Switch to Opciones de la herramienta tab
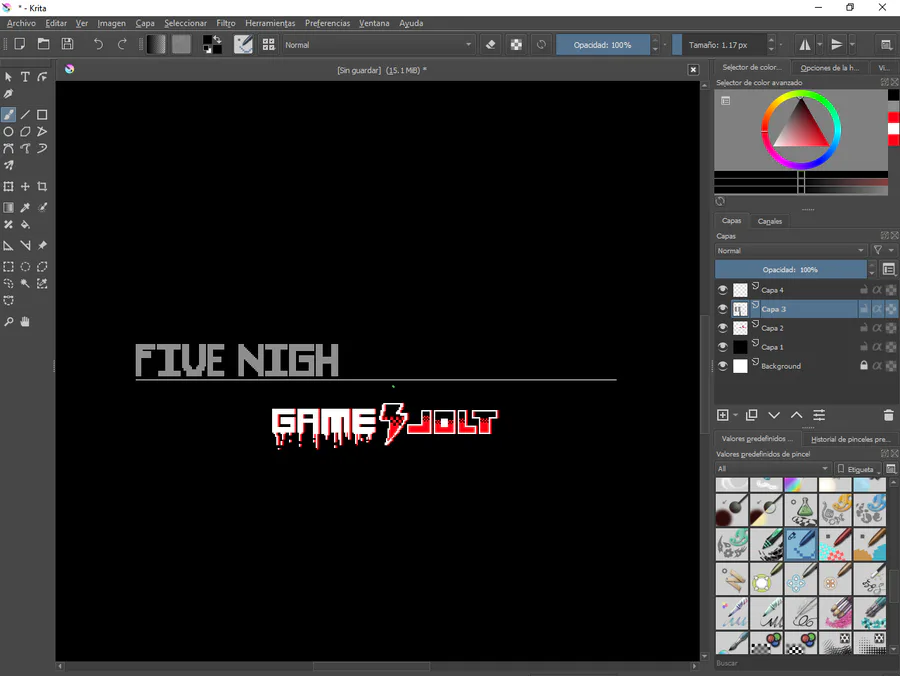Image resolution: width=900 pixels, height=676 pixels. click(x=829, y=68)
